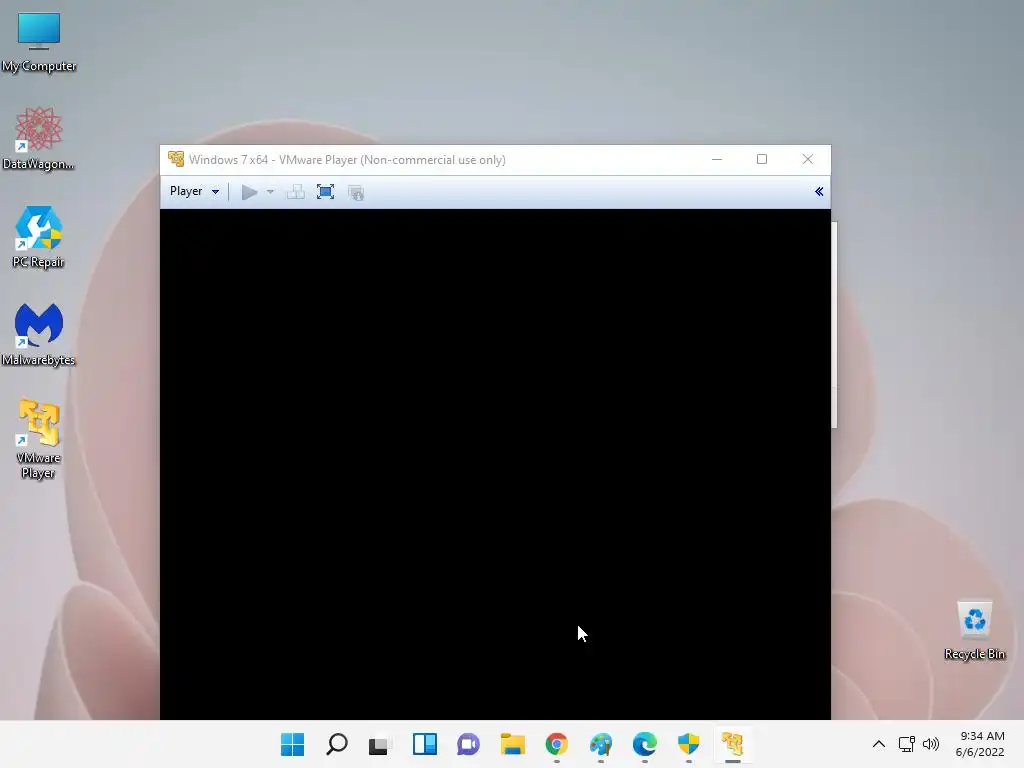Enter full screen mode in VMware
This screenshot has height=768, width=1024.
pos(325,192)
